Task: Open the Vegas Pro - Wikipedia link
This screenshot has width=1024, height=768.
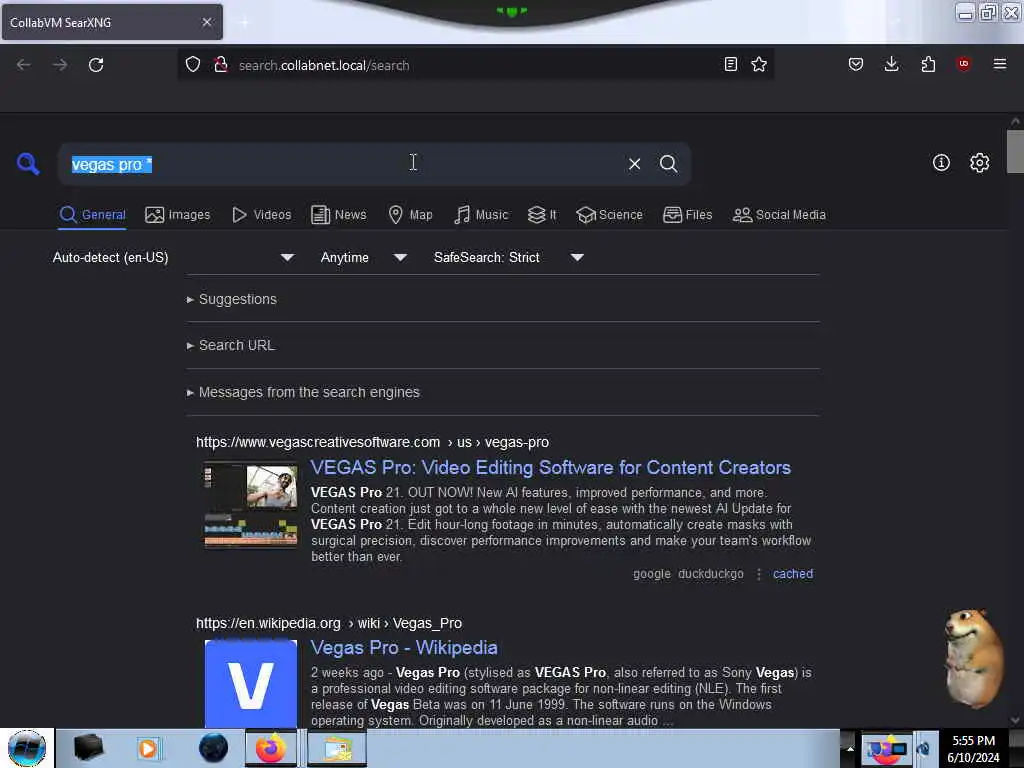Action: 404,647
